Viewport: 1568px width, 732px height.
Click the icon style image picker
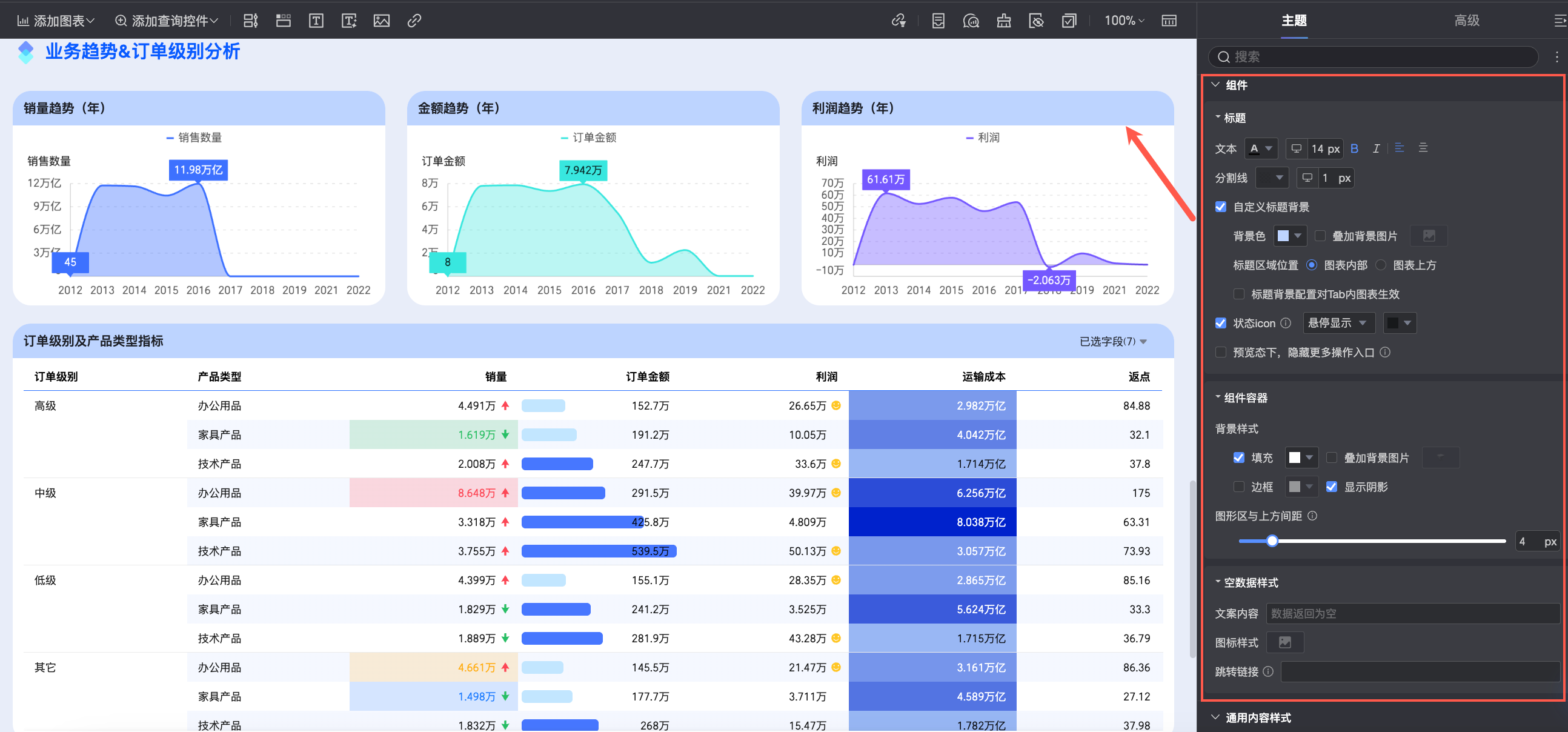1284,642
